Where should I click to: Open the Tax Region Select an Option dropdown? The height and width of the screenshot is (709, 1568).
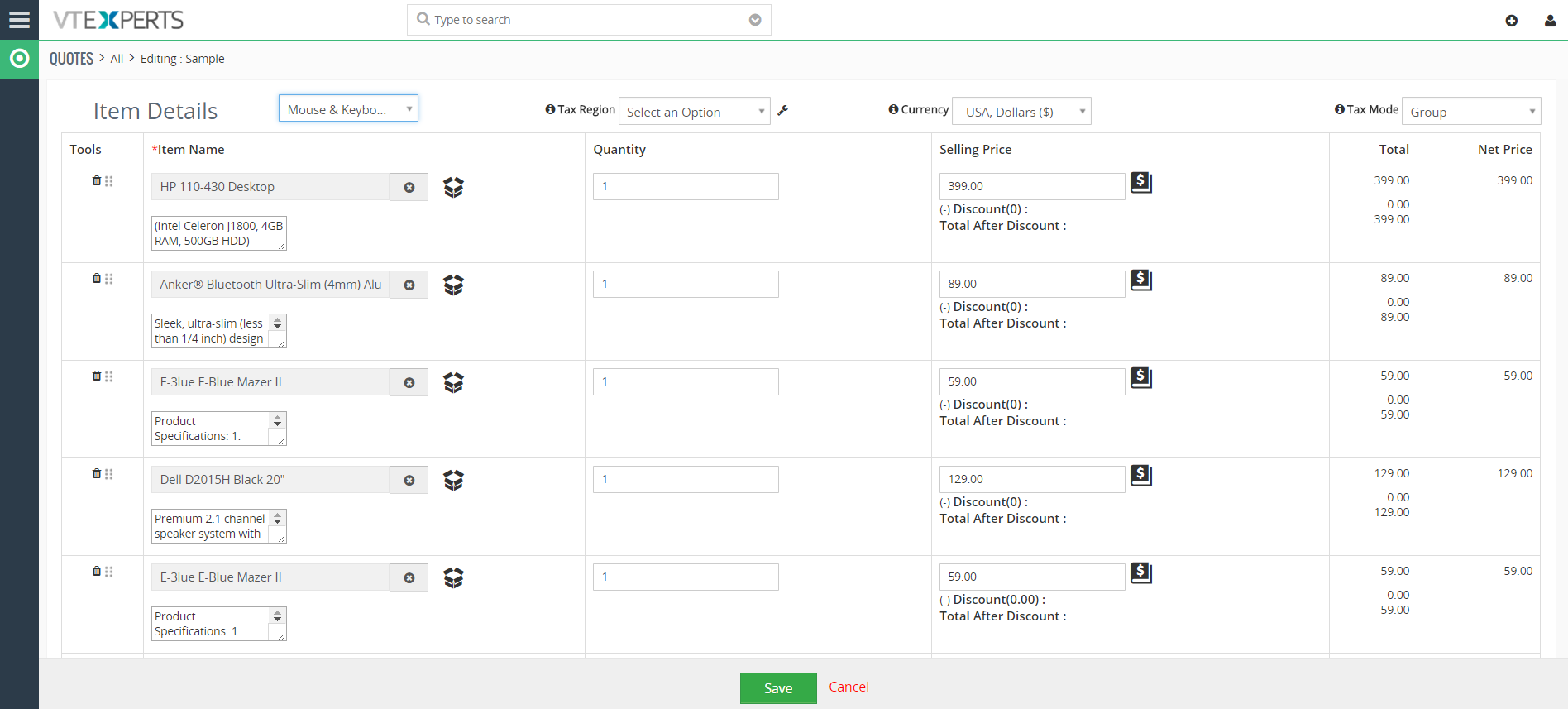tap(695, 112)
